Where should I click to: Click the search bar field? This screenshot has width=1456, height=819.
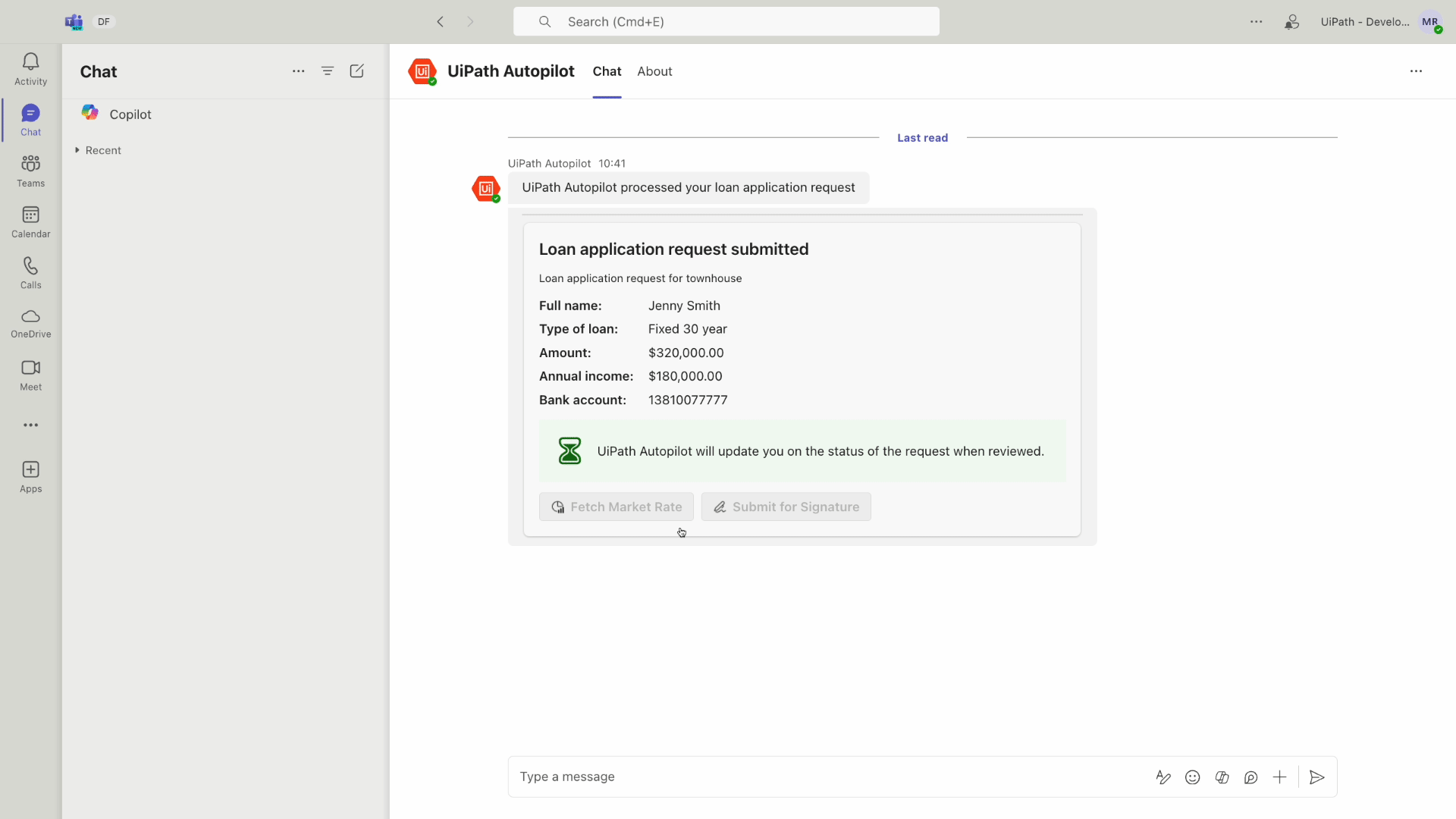726,21
